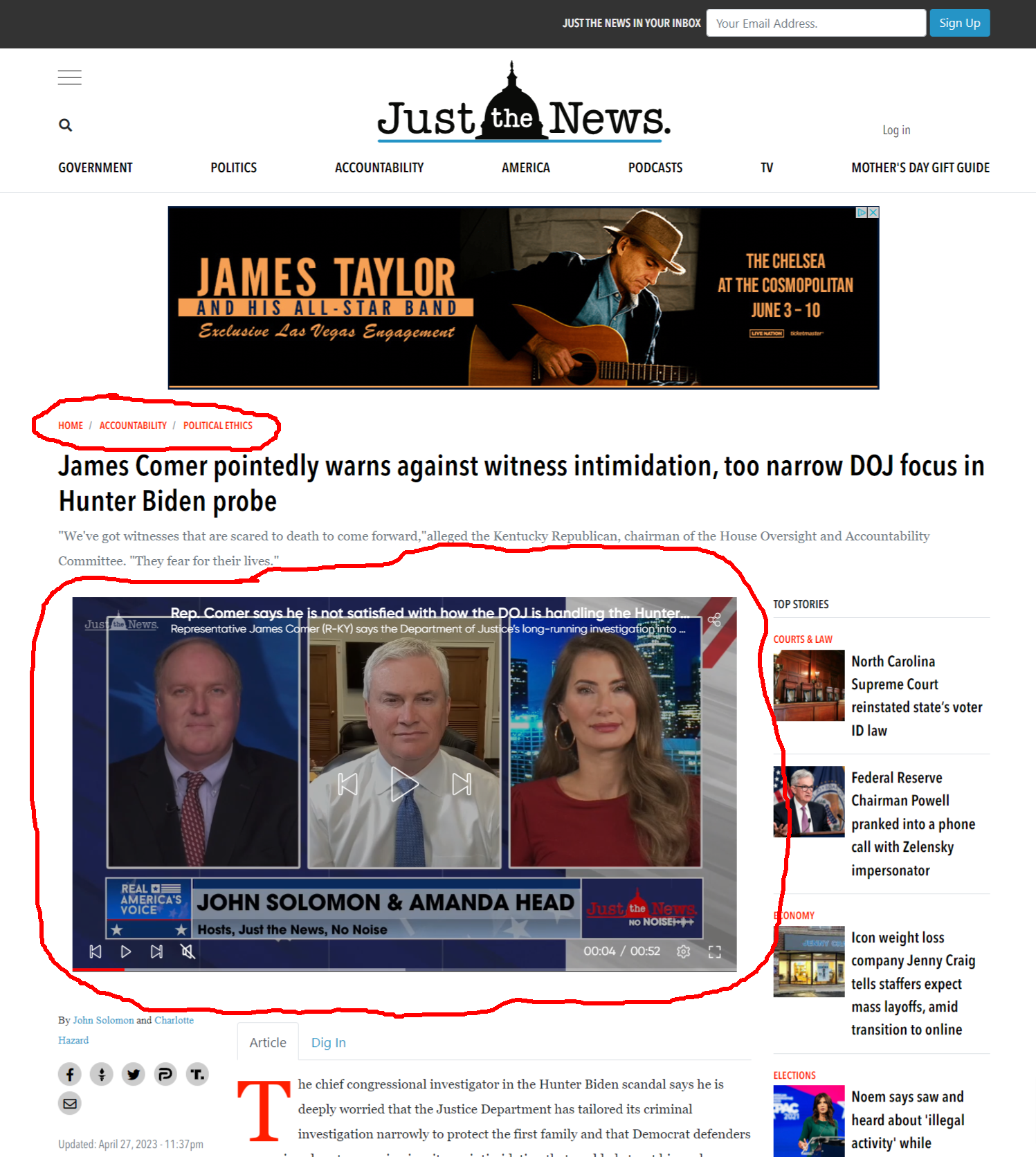Open the AMERICA menu section
The width and height of the screenshot is (1036, 1157).
coord(526,167)
